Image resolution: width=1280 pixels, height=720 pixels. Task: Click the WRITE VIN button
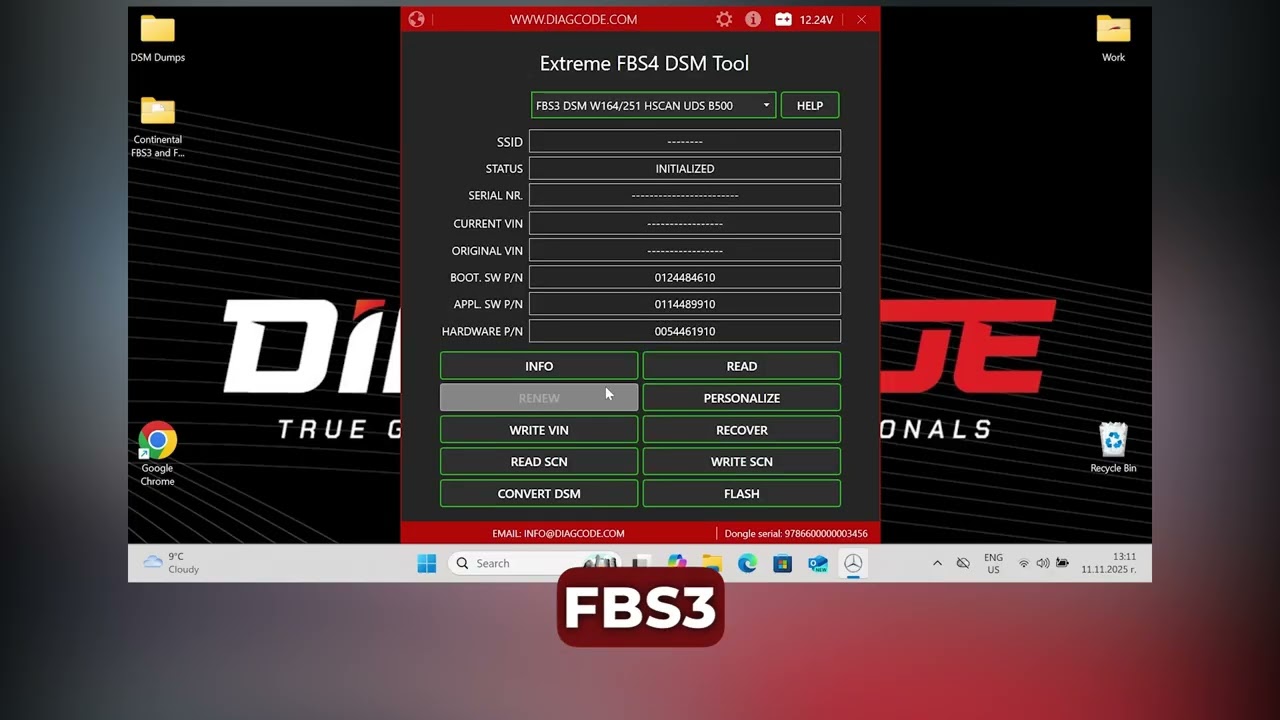tap(539, 430)
